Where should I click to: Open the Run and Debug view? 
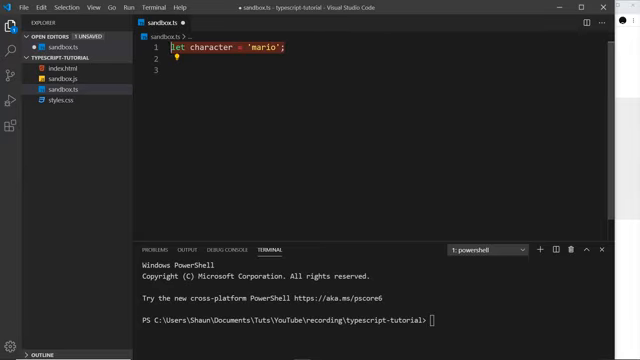click(x=10, y=100)
